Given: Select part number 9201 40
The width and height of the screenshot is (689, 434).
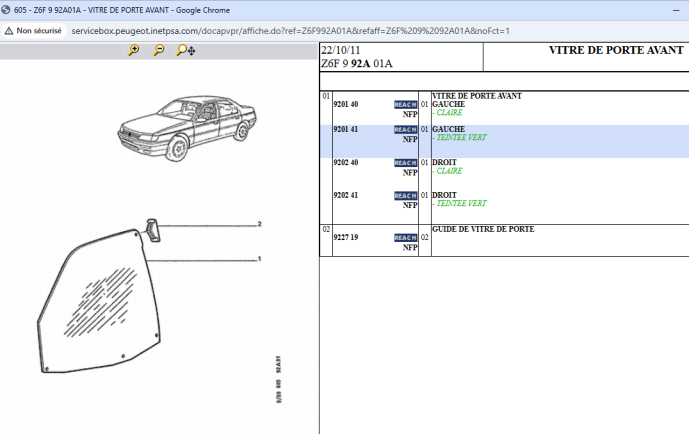Looking at the screenshot, I should point(346,105).
